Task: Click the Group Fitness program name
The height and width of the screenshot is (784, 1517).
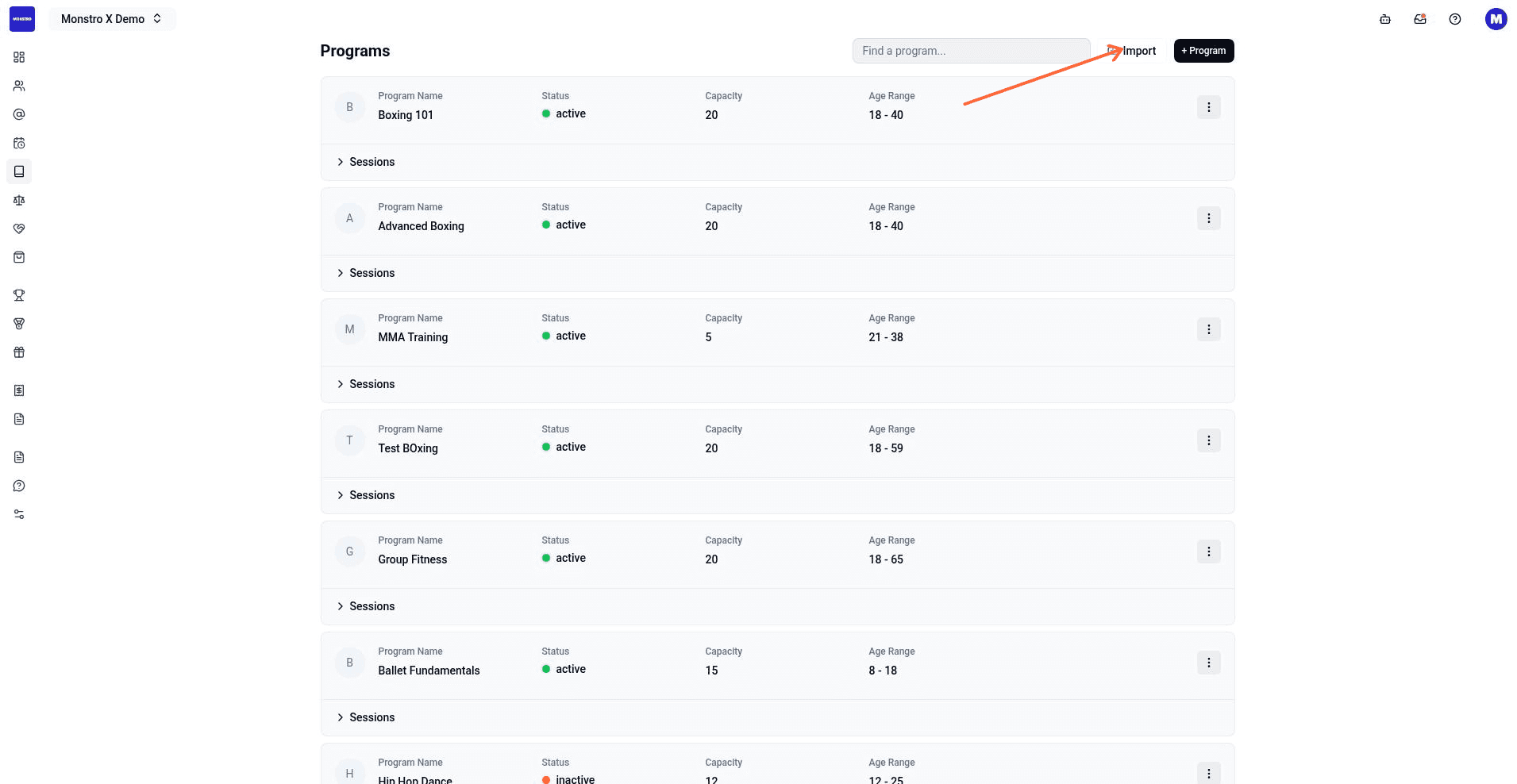Action: point(413,559)
